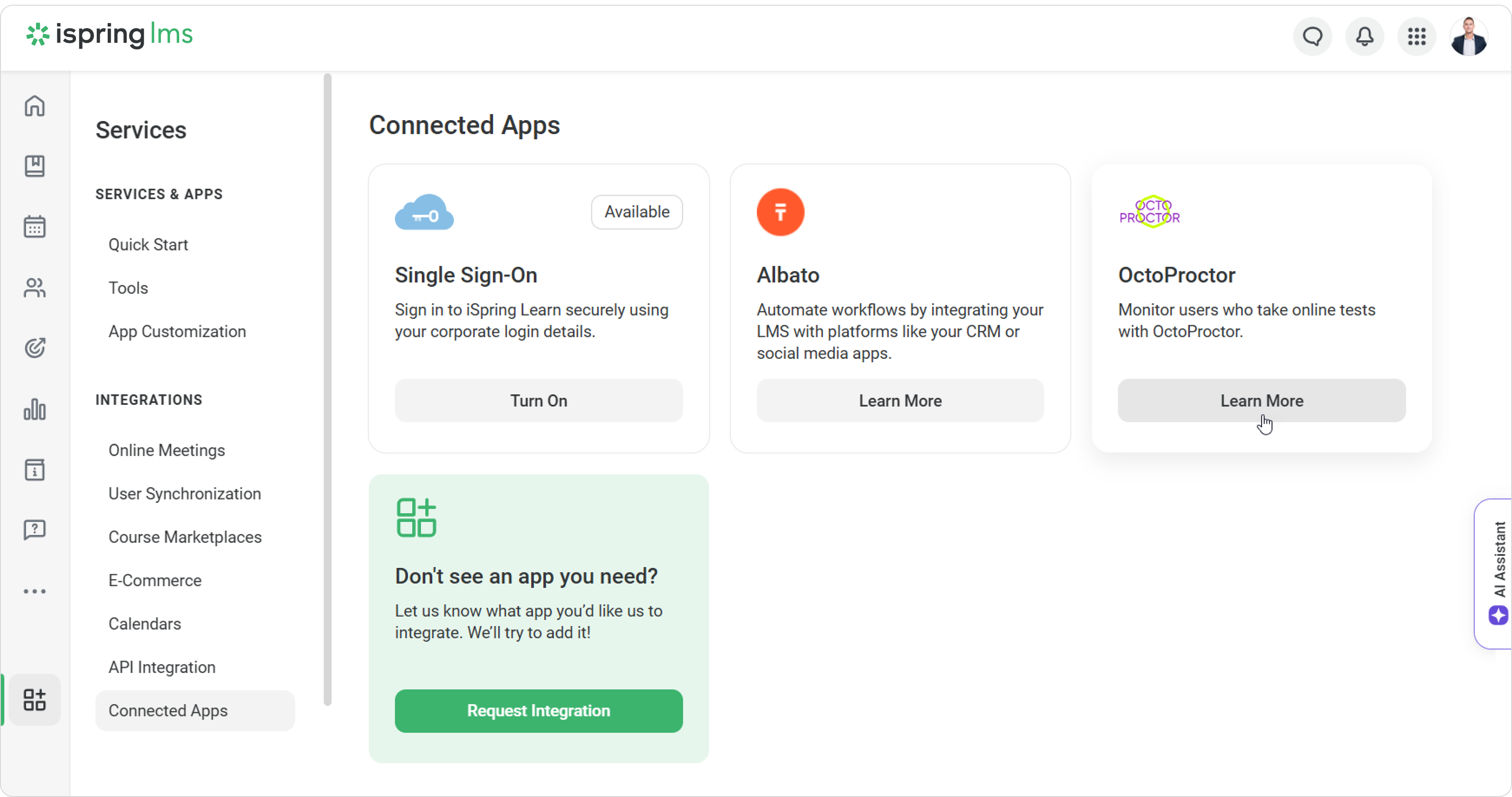Turn on Single Sign-On

point(538,401)
